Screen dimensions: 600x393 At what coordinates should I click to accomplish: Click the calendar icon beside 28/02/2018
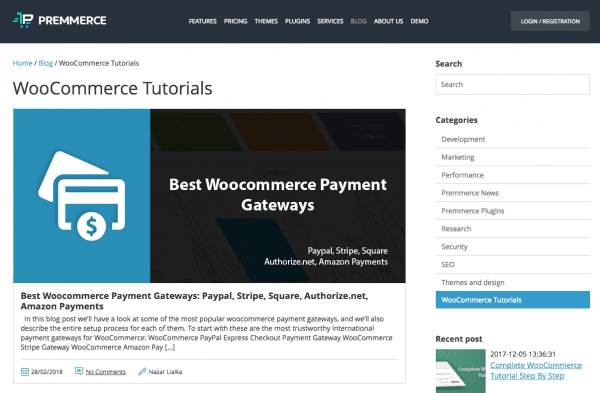25,372
